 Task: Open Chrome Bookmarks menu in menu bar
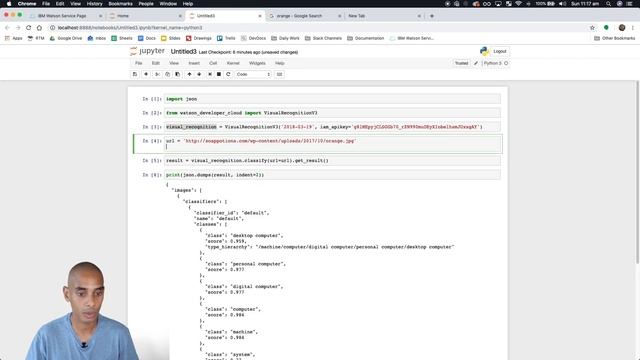tap(120, 4)
